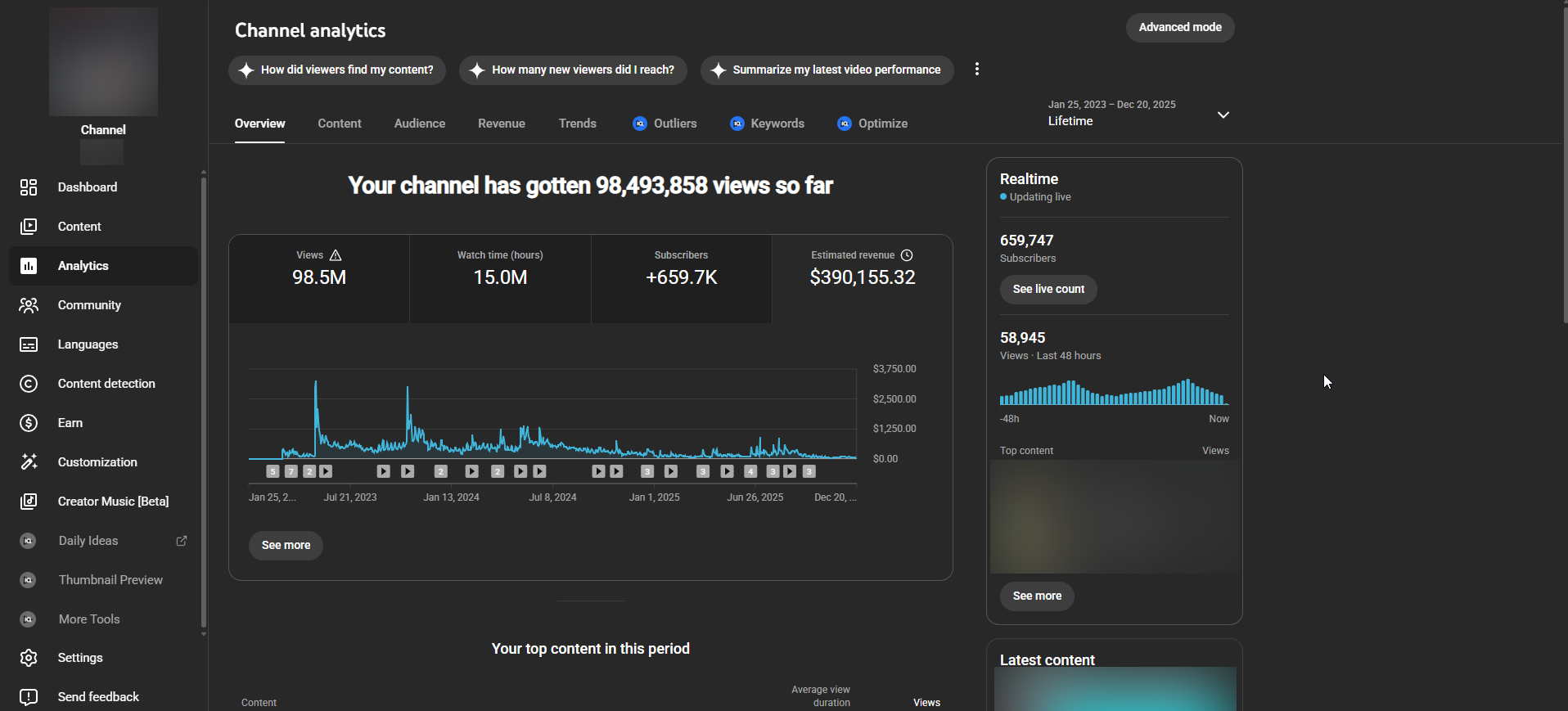Select the Subscribers metric card
The width and height of the screenshot is (1568, 711).
[681, 278]
